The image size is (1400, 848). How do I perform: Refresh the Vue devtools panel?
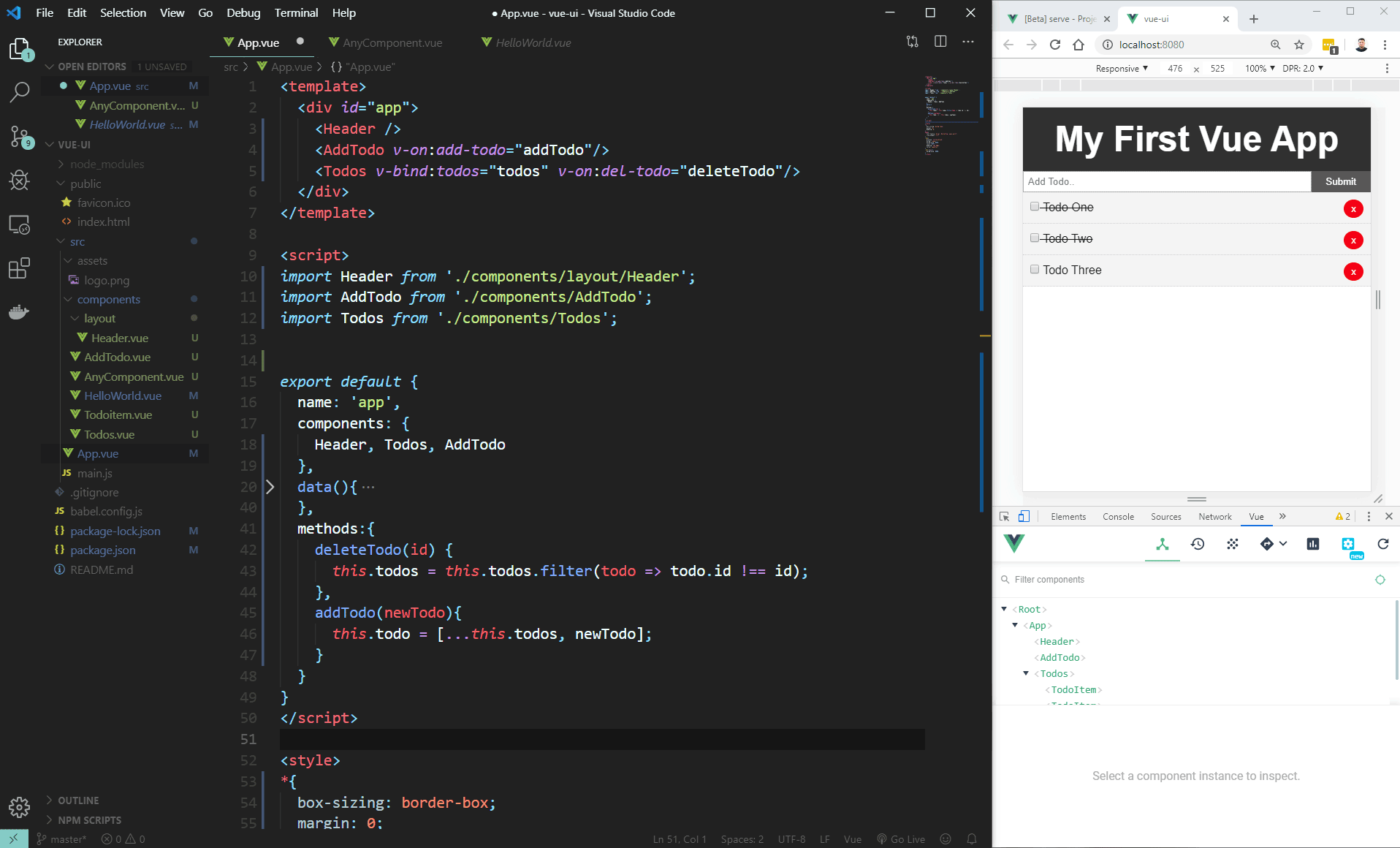[x=1382, y=545]
